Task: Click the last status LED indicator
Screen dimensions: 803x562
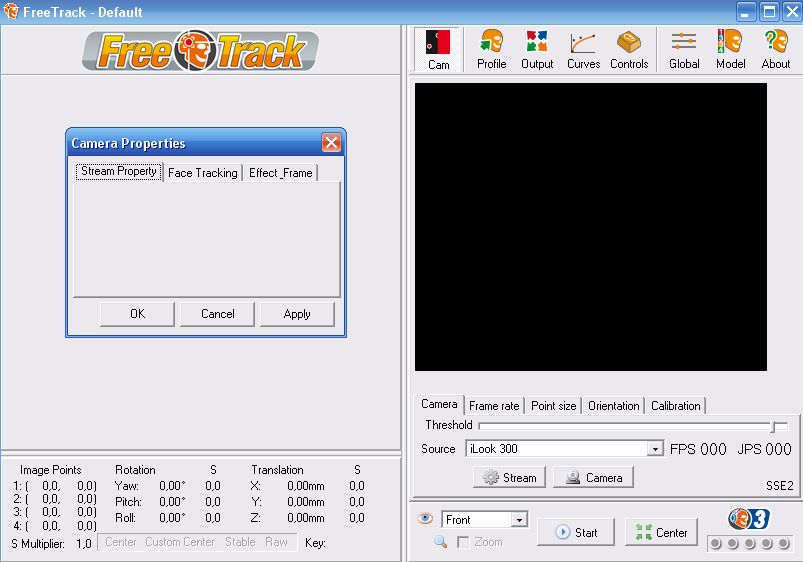Action: tap(783, 543)
